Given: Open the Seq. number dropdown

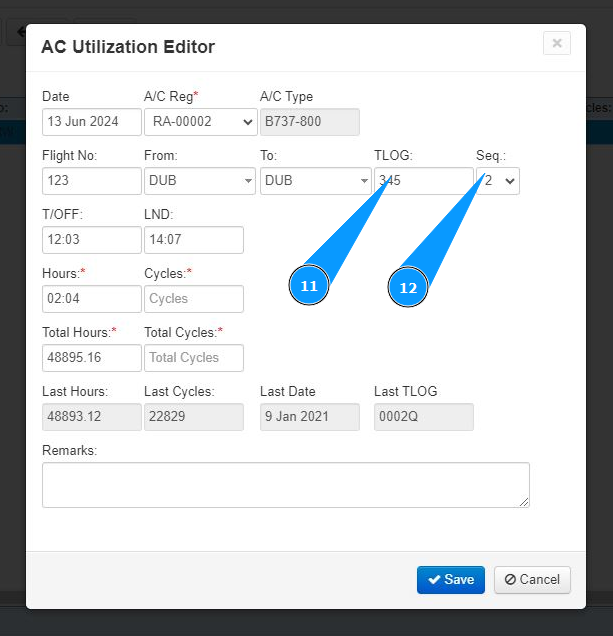Looking at the screenshot, I should pos(498,181).
